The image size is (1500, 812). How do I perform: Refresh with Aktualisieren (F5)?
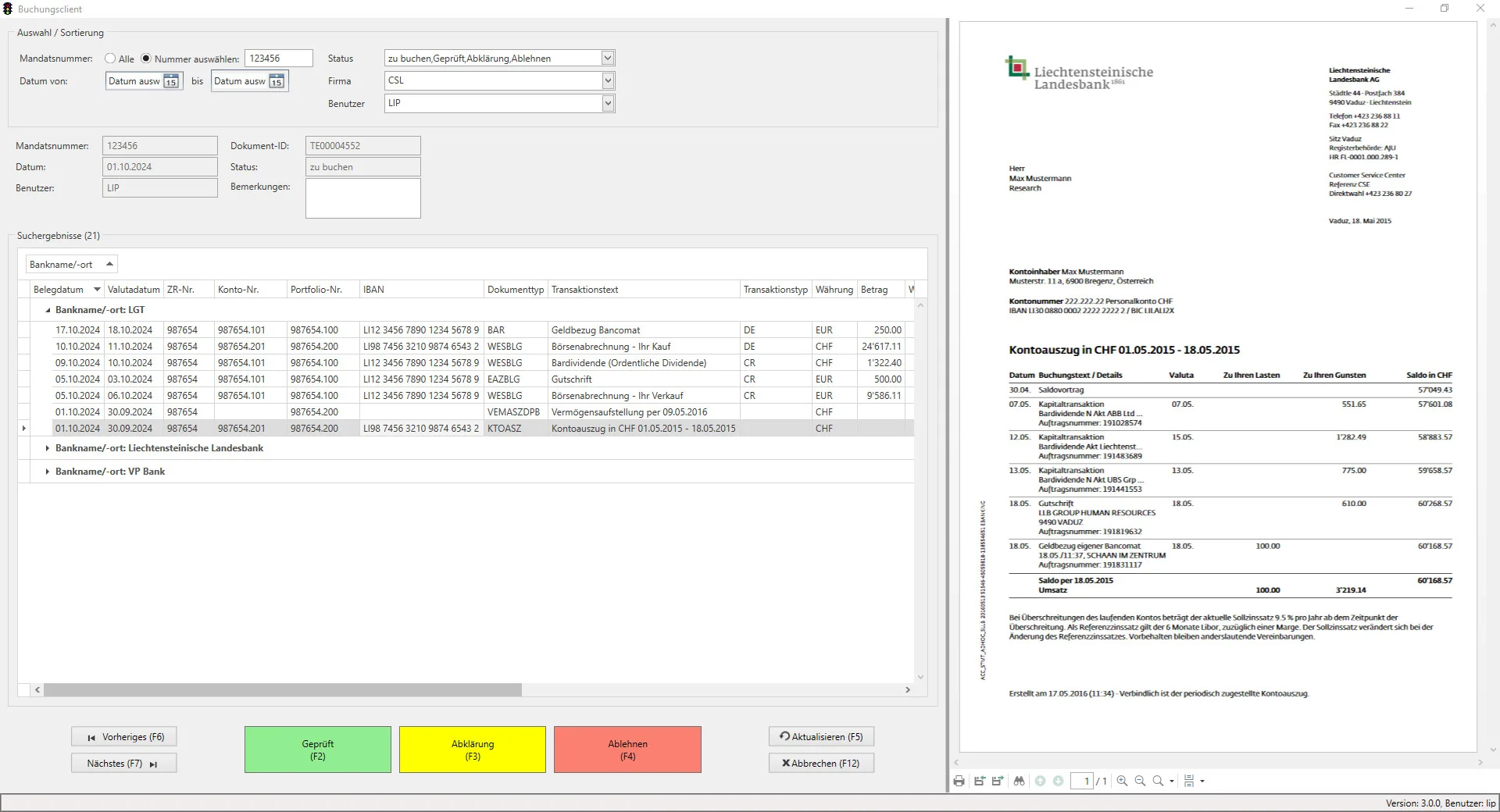pyautogui.click(x=821, y=737)
